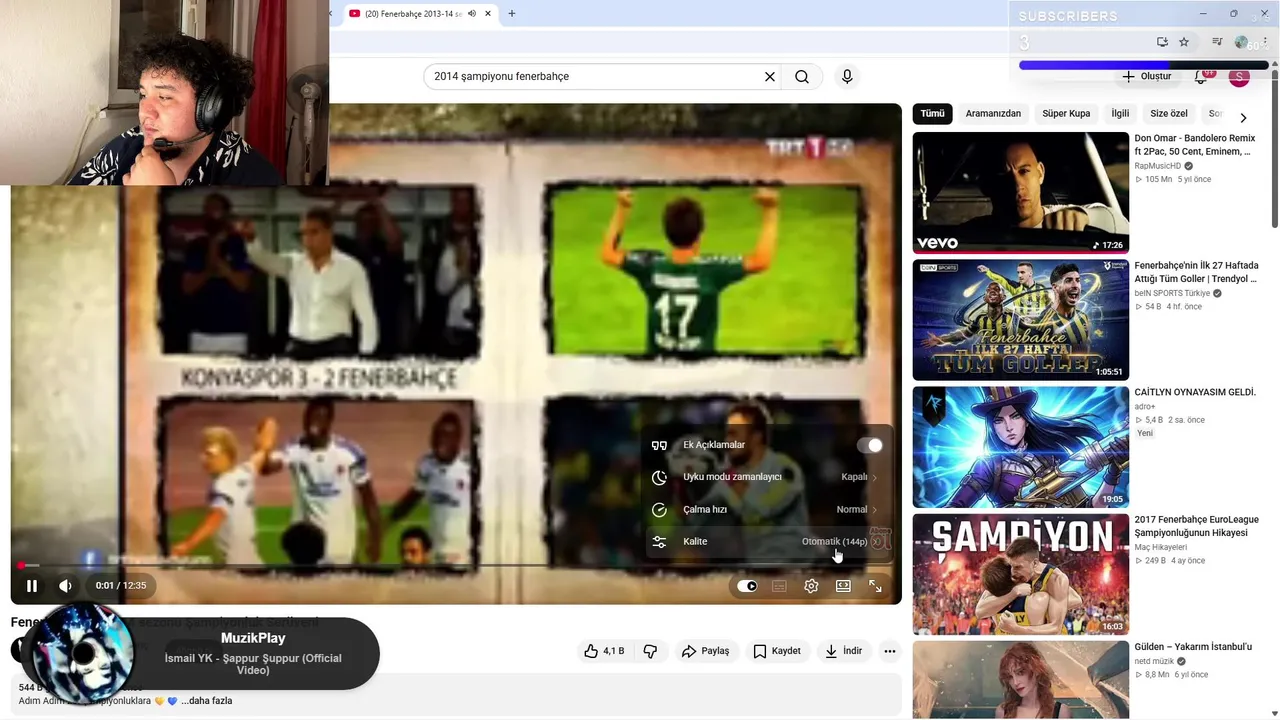Visit the beIN SPORTS Türkiye channel
The height and width of the screenshot is (720, 1280).
click(x=1172, y=293)
